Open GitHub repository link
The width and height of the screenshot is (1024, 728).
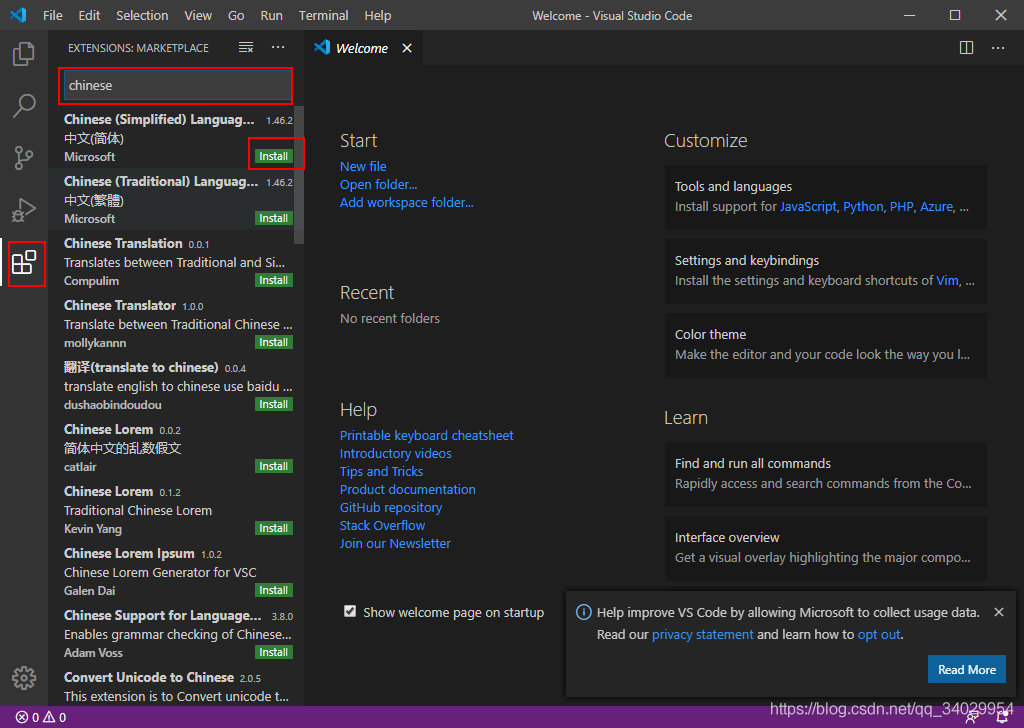tap(391, 507)
